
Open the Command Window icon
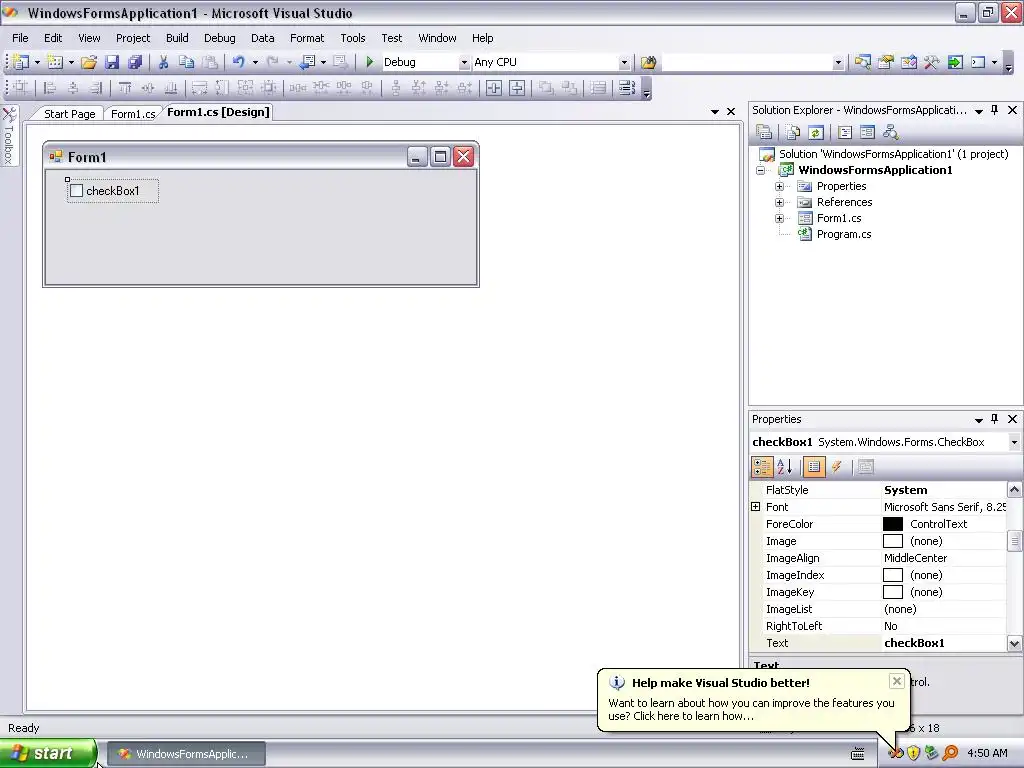click(x=978, y=62)
